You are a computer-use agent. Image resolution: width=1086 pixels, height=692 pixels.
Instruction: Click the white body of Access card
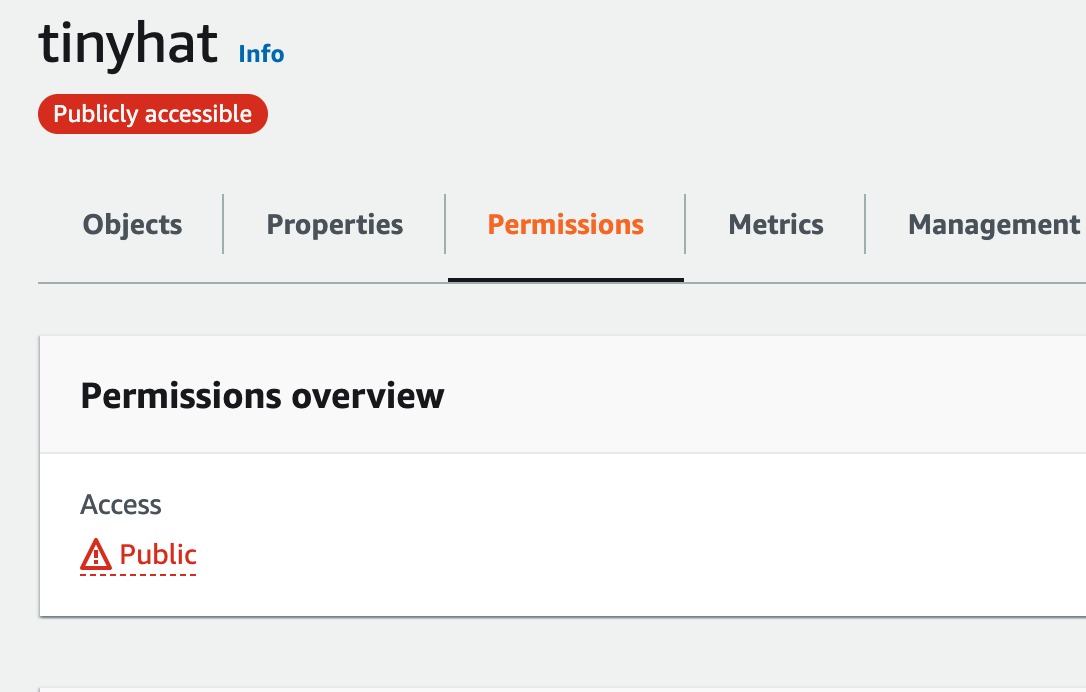point(623,533)
